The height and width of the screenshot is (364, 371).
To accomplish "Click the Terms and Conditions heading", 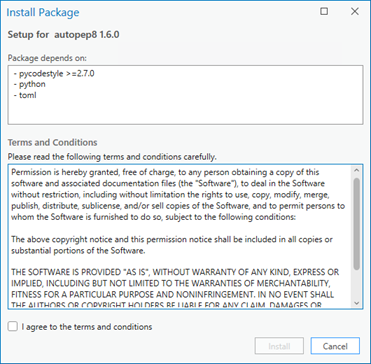I will point(53,143).
